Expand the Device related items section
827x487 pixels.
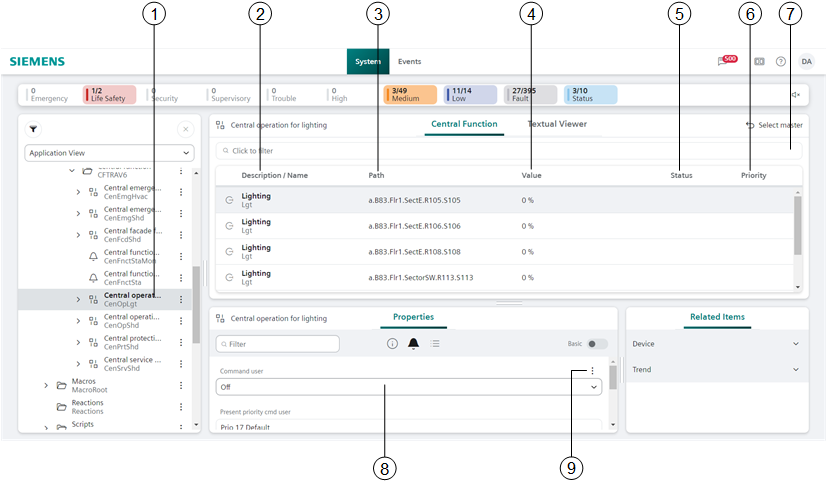click(716, 344)
